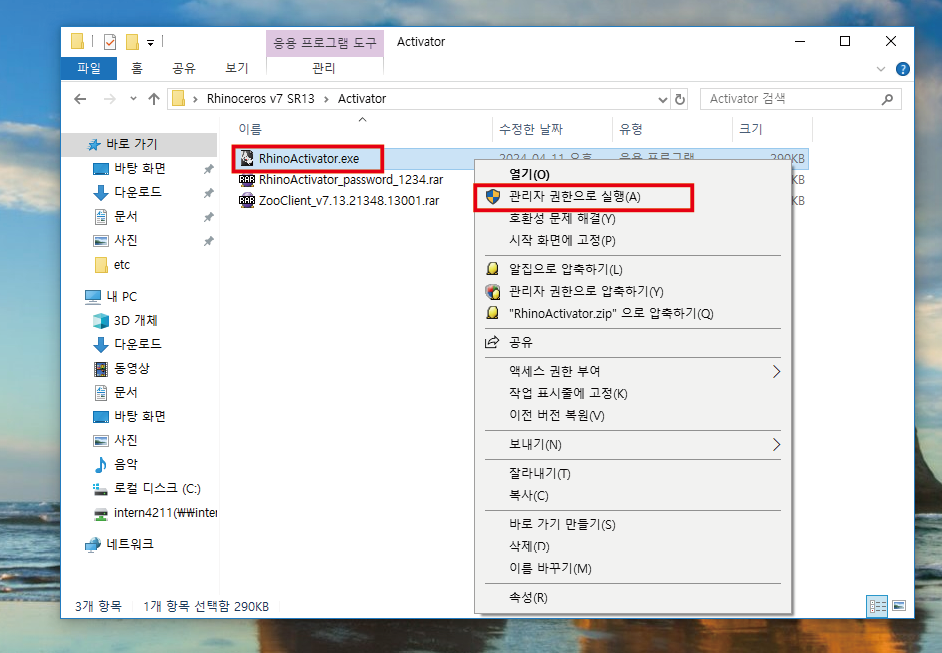
Task: Choose 이름 바꾸기(M) menu entry
Action: point(633,568)
